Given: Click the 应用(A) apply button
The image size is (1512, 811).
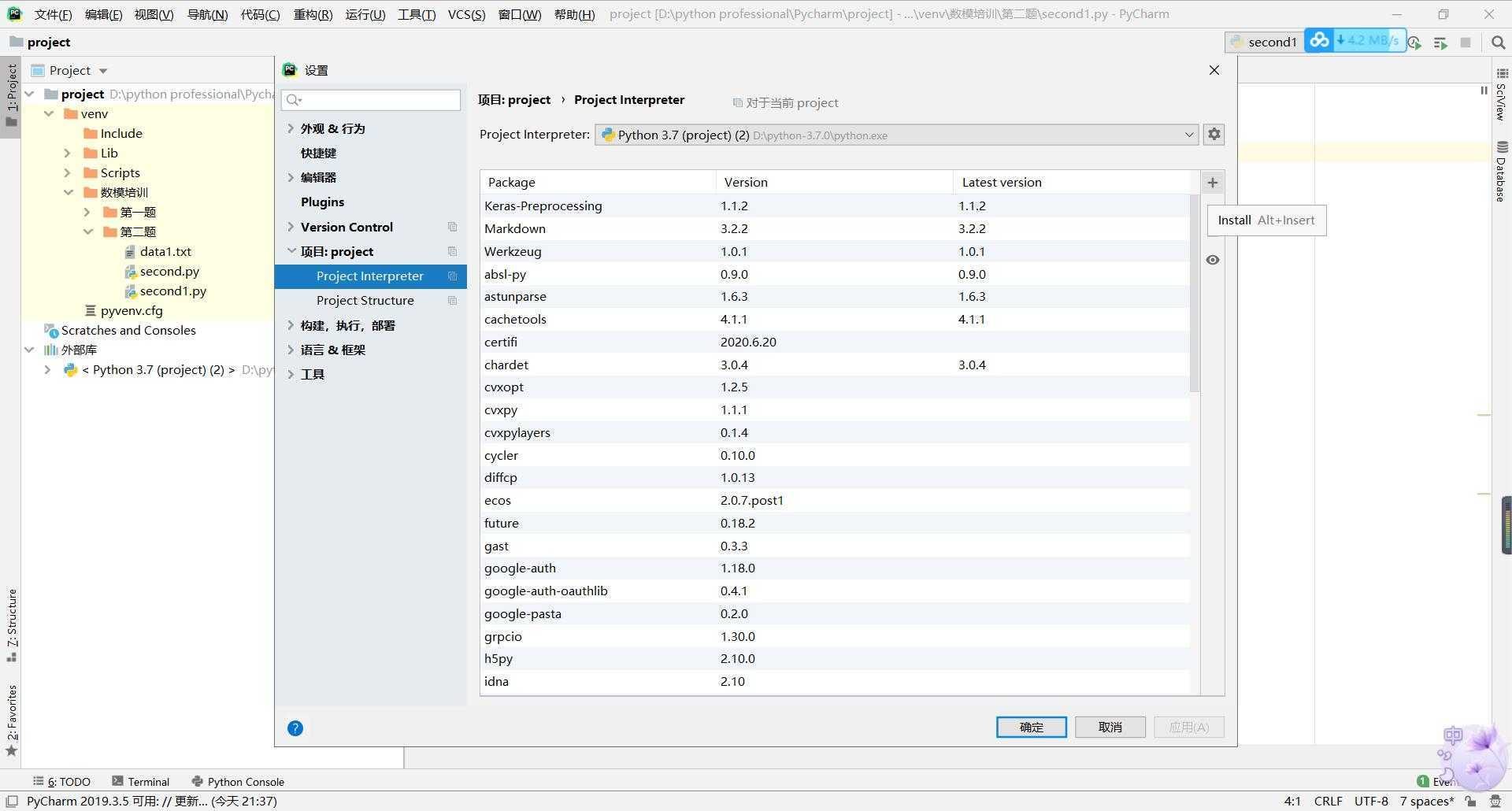Looking at the screenshot, I should tap(1189, 727).
